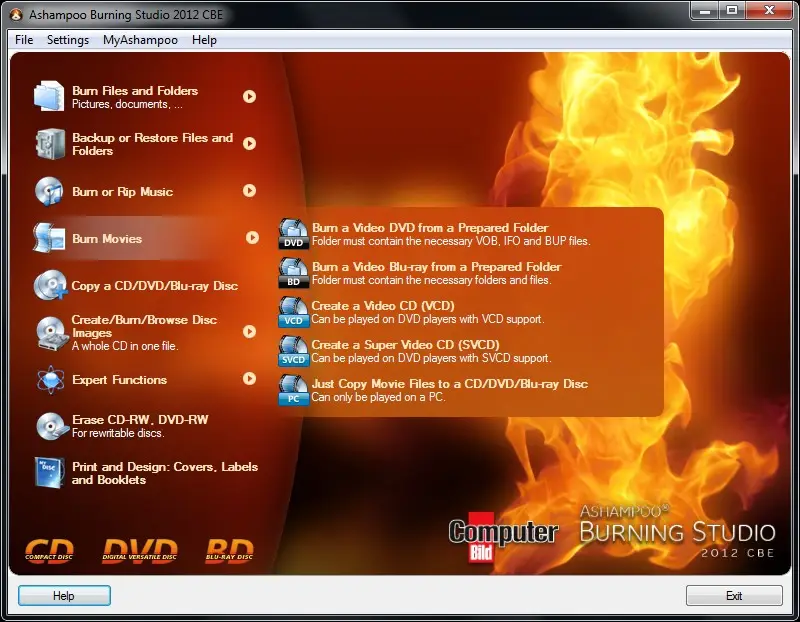Viewport: 800px width, 622px height.
Task: Open Copy a CD/DVD/Blu-ray Disc label
Action: click(155, 286)
